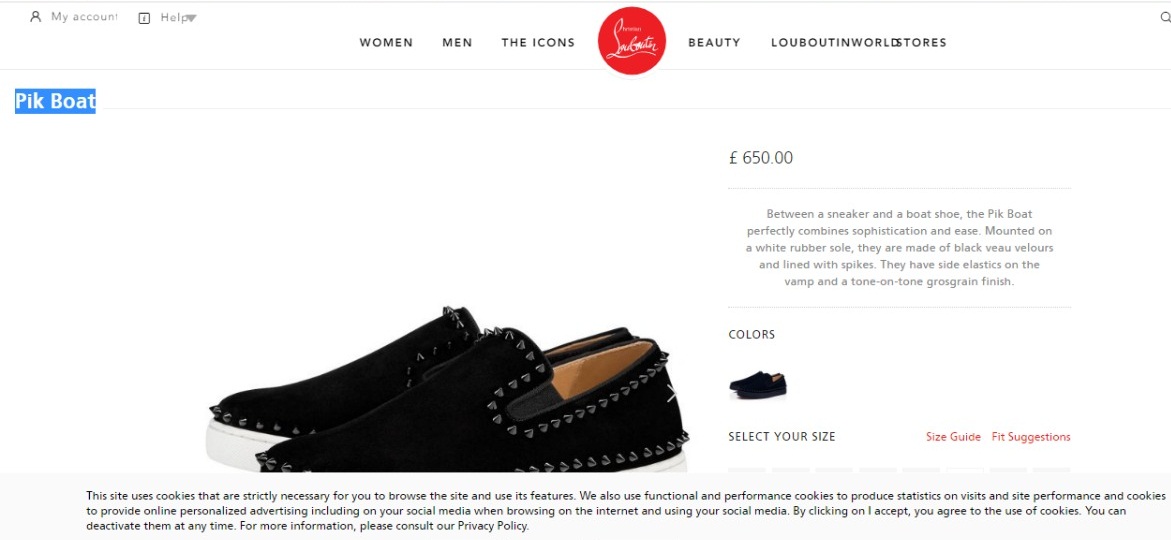Go to the STORES page

(x=922, y=43)
